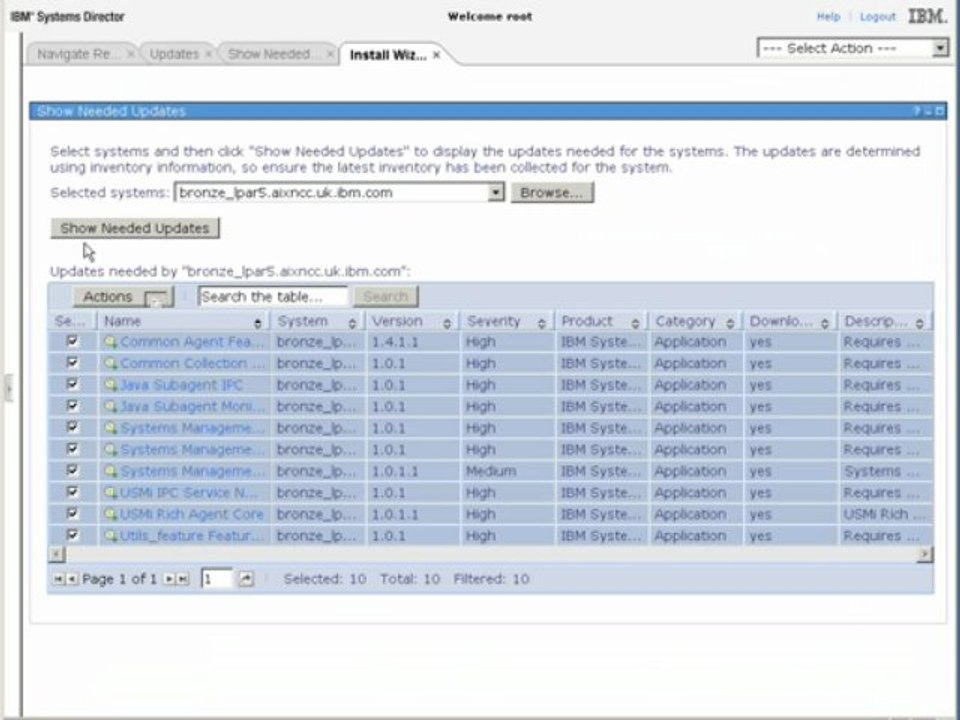Click the table Search button
The height and width of the screenshot is (720, 960).
tap(386, 297)
